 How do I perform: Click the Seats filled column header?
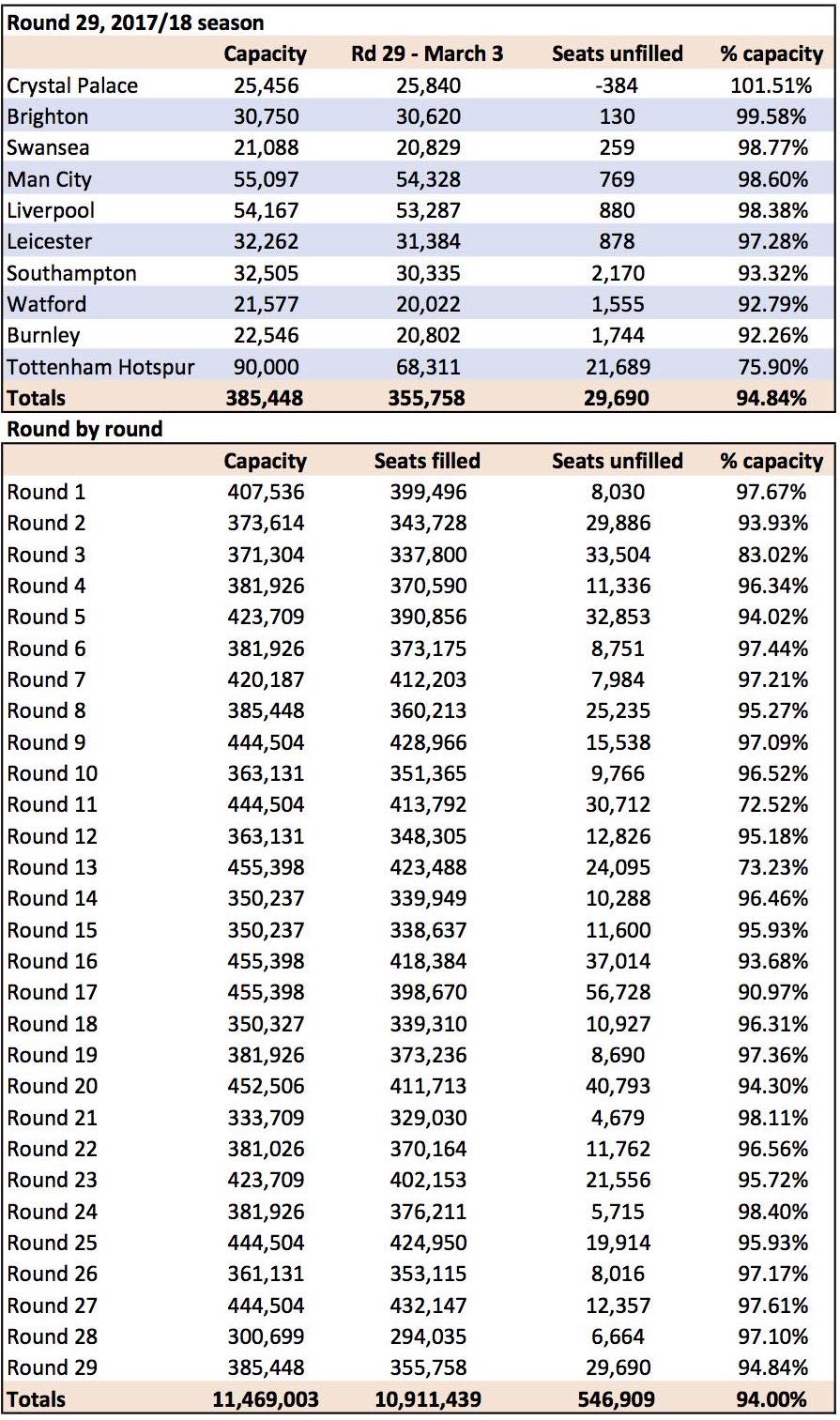(x=427, y=461)
